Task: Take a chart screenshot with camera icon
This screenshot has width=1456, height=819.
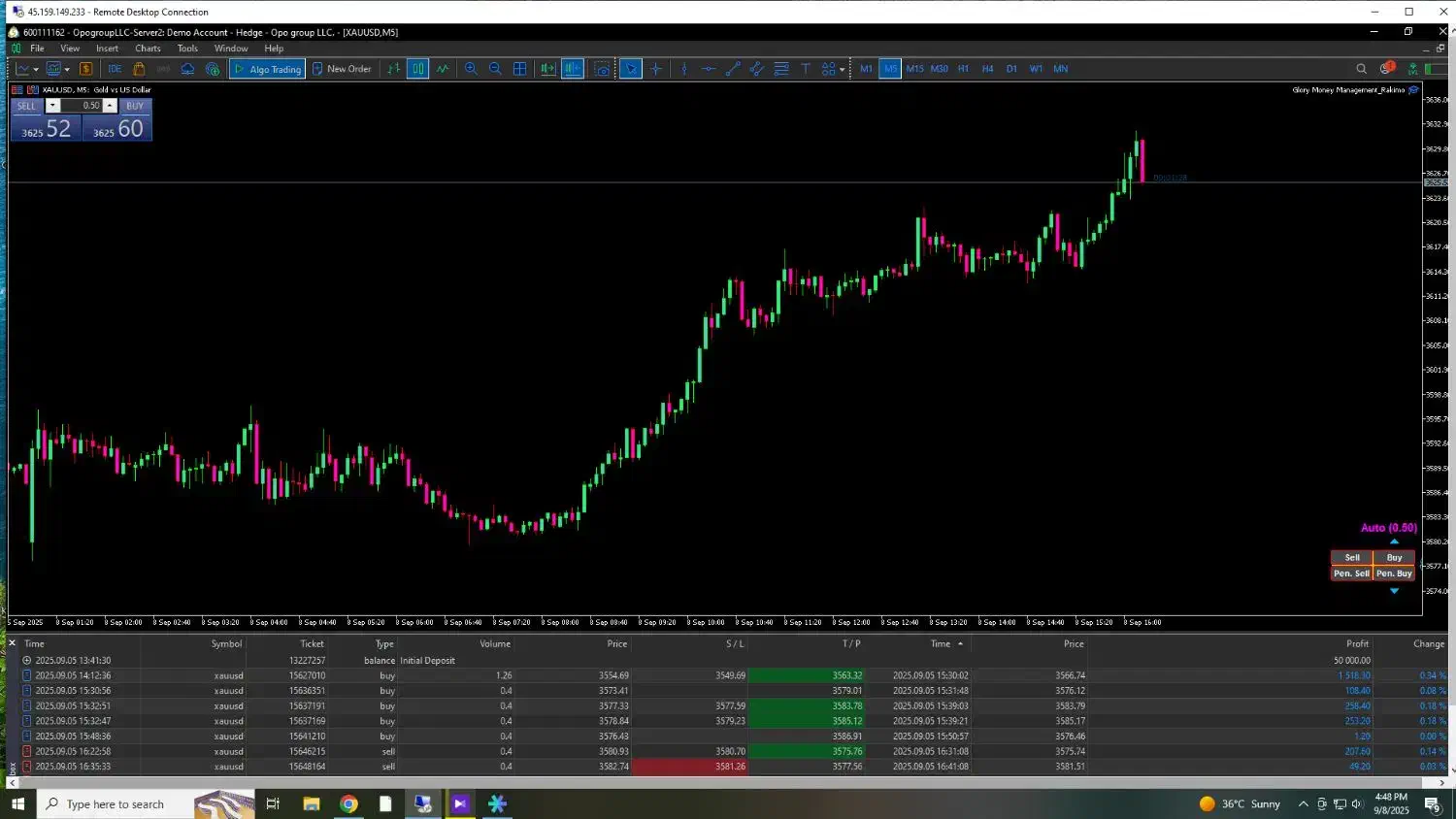Action: click(x=603, y=69)
